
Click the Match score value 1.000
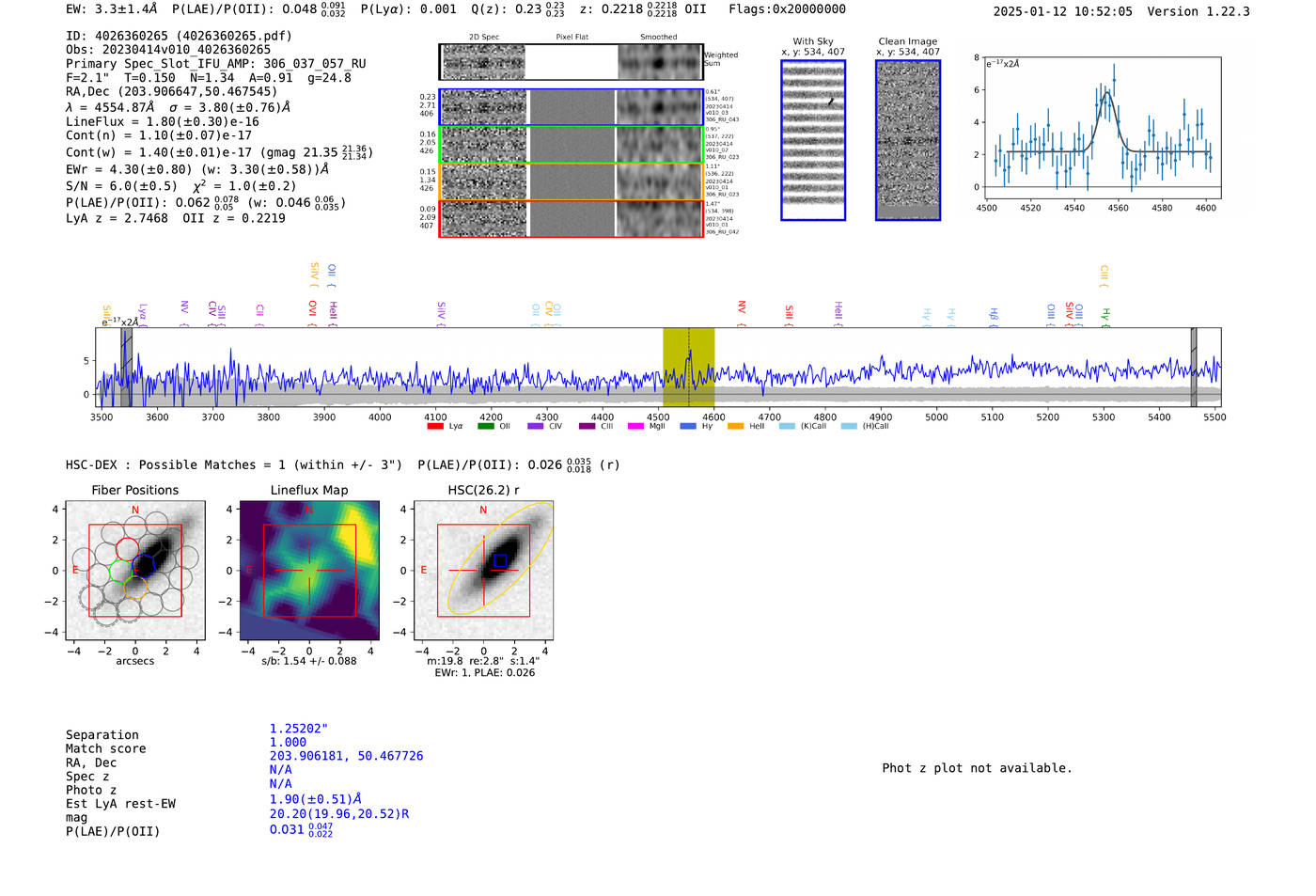(288, 742)
